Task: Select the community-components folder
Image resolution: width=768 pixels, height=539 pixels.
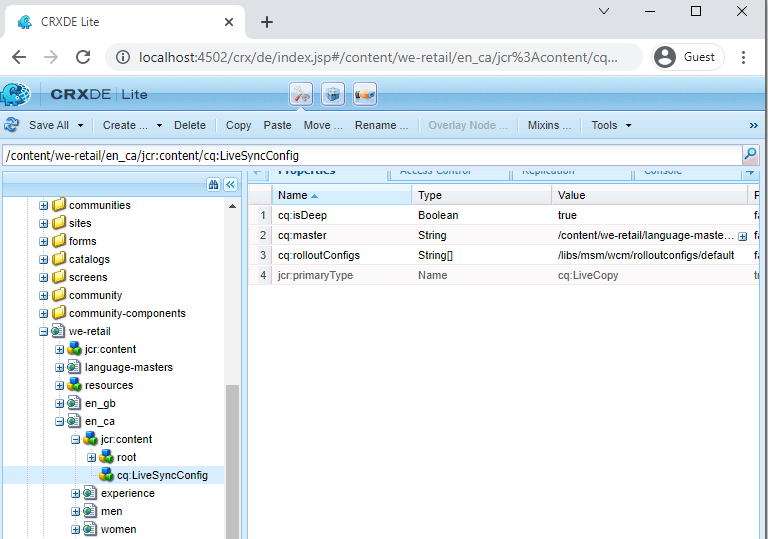Action: click(x=127, y=313)
